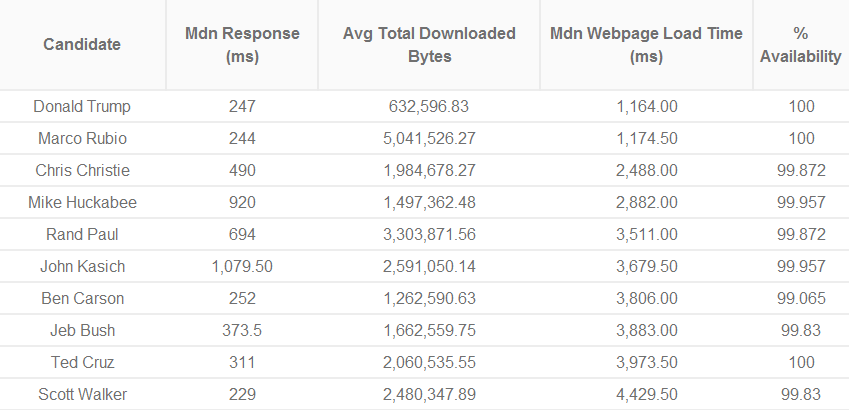
Task: Select Scott Walker's response value 229
Action: [x=242, y=394]
